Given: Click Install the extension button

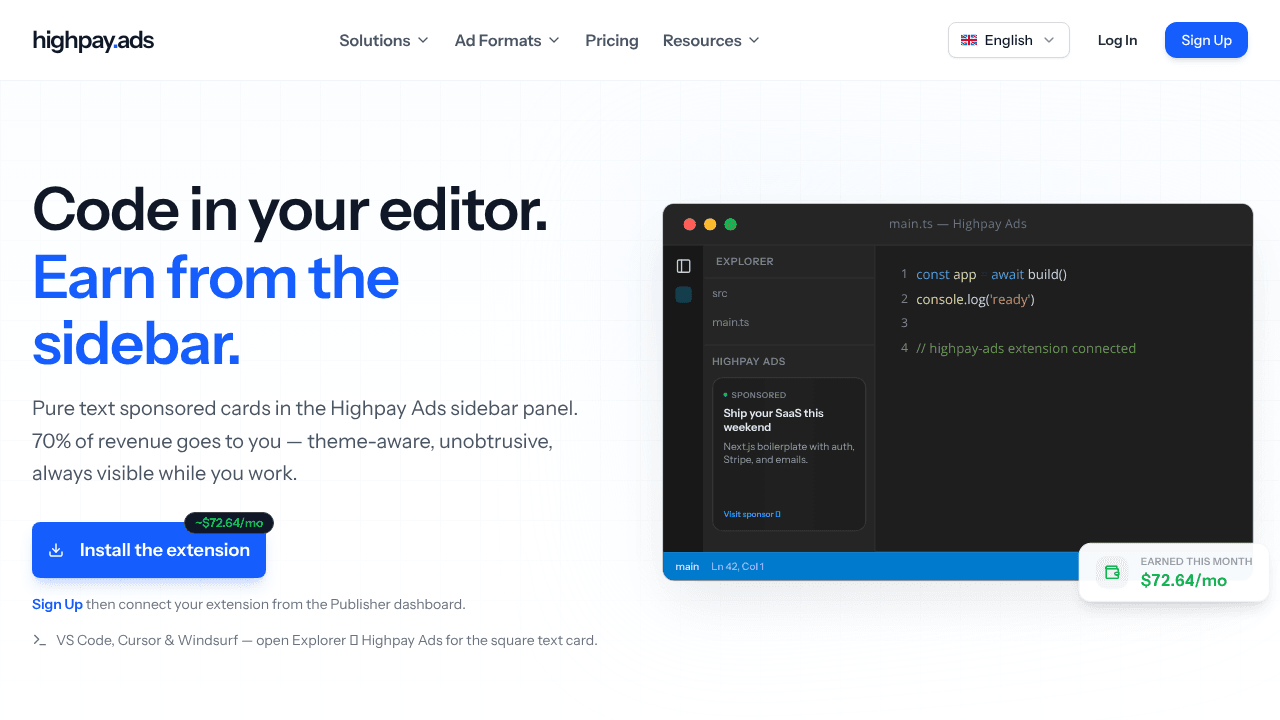Looking at the screenshot, I should [x=149, y=550].
